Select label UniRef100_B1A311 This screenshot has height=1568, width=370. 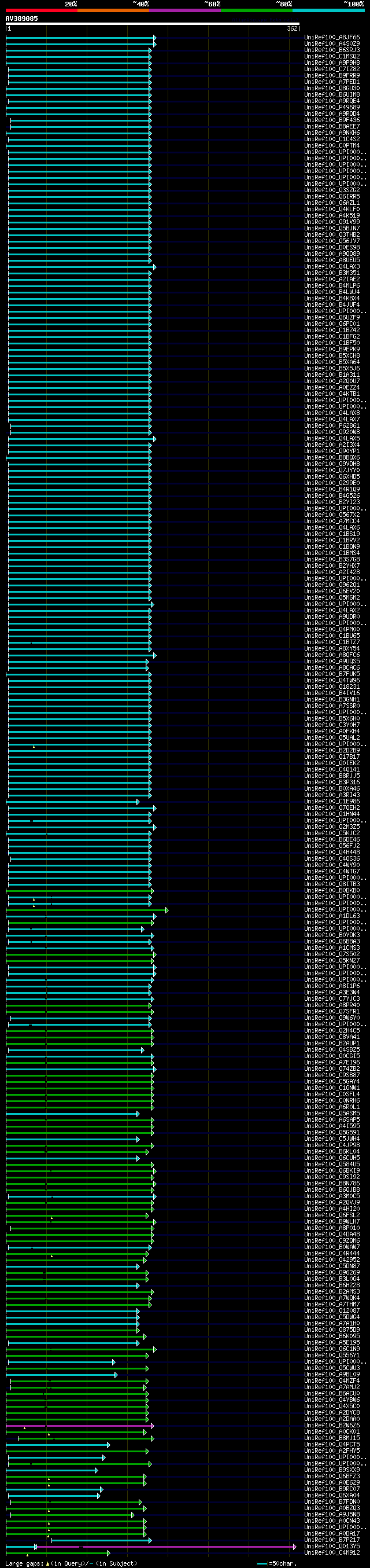[x=332, y=375]
